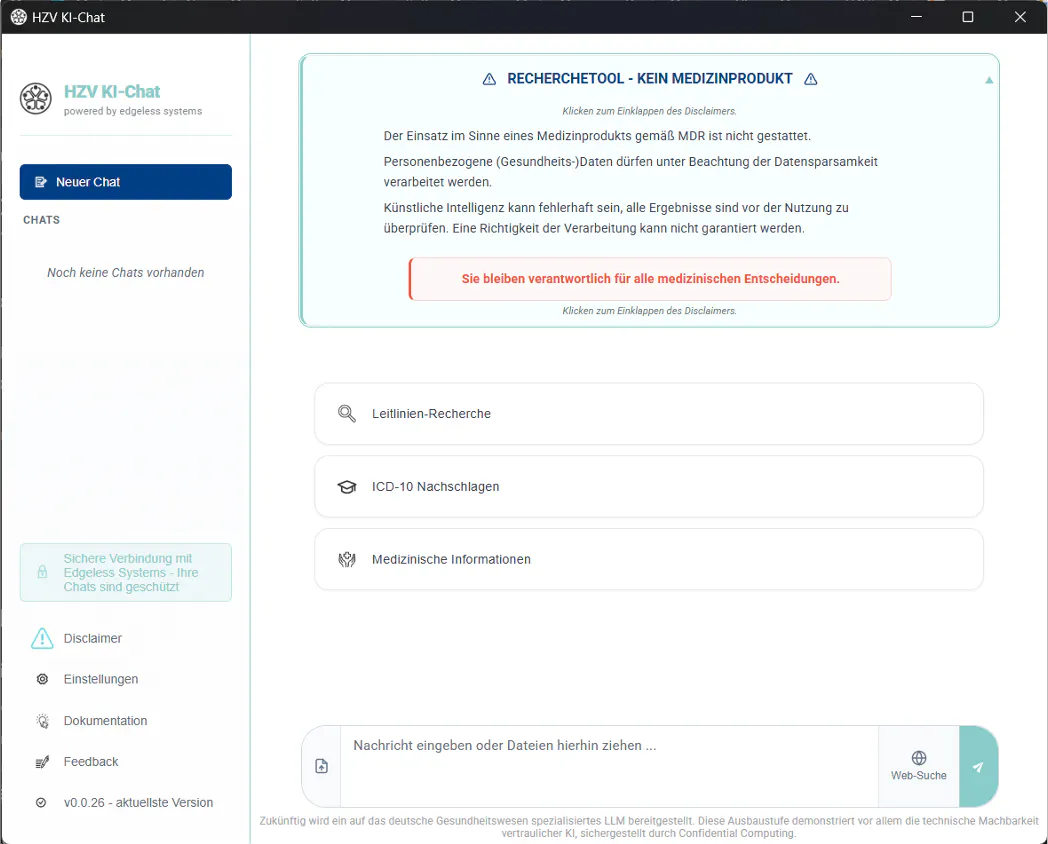Click the version checkmark icon

41,803
